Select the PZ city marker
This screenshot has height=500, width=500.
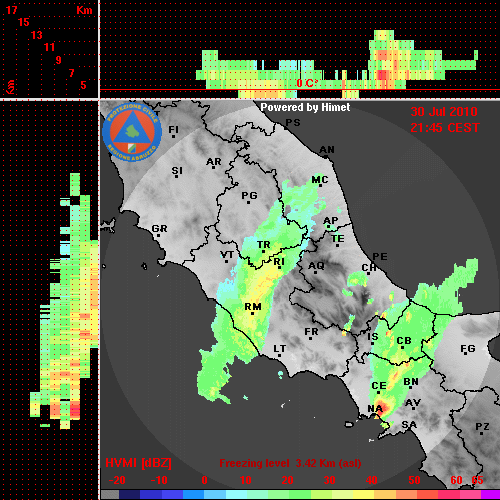point(482,433)
